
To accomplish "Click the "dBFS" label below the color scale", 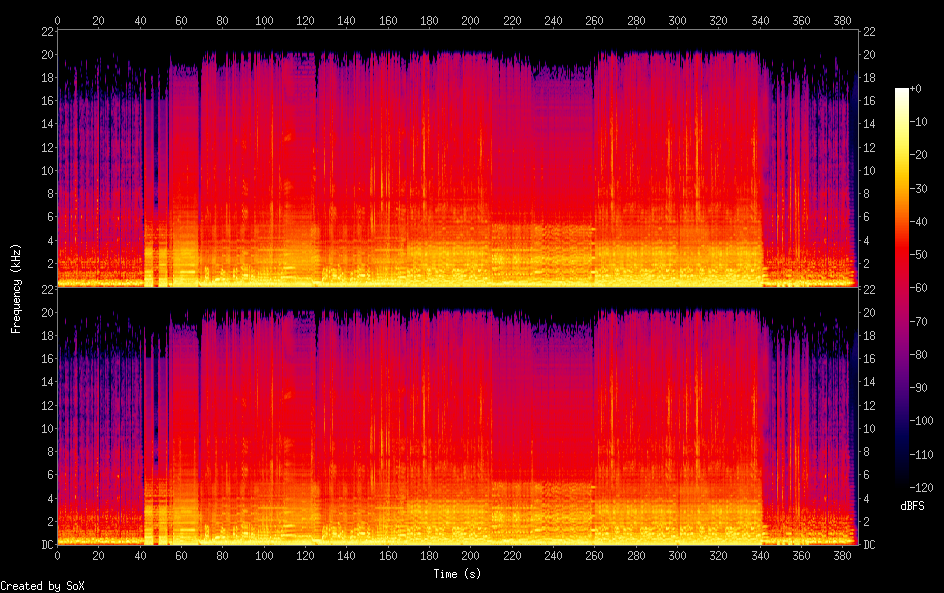I will pyautogui.click(x=911, y=506).
